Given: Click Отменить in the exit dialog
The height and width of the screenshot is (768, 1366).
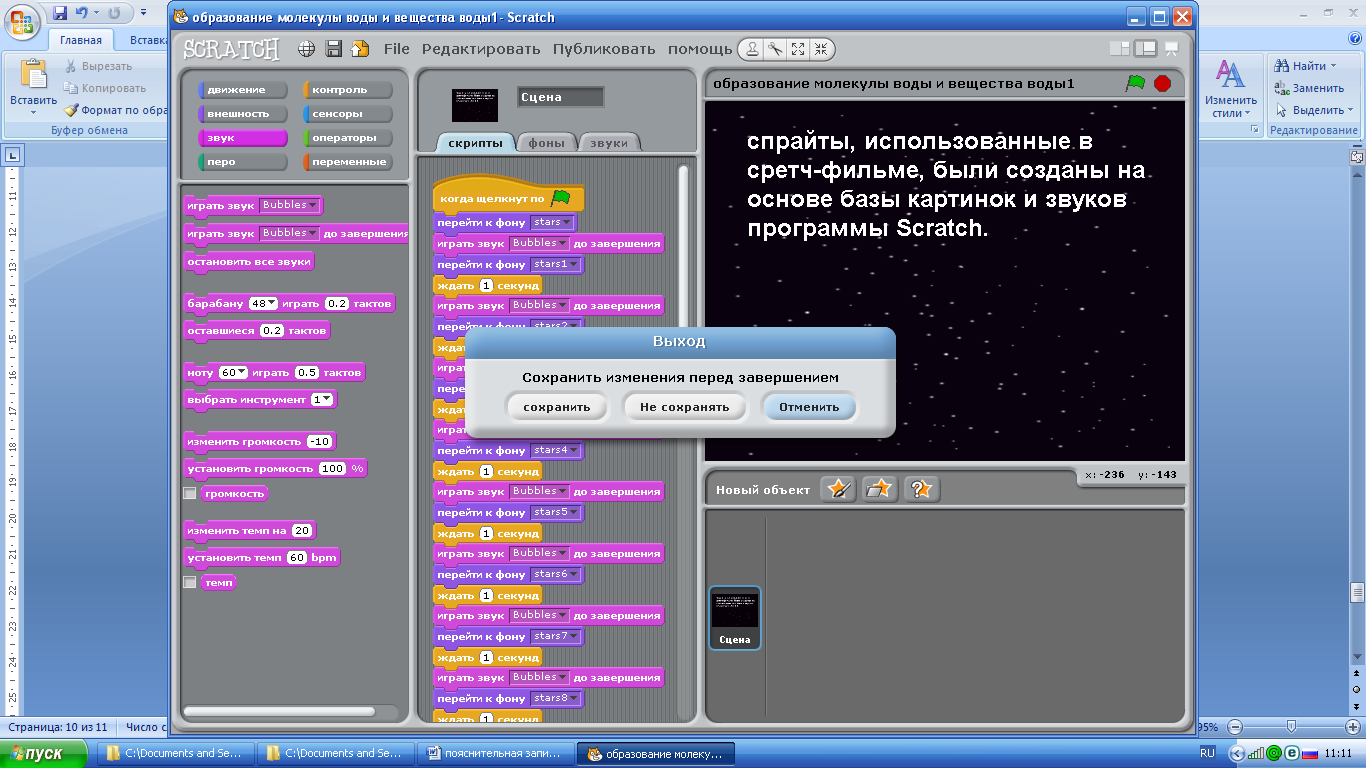Looking at the screenshot, I should (x=809, y=407).
